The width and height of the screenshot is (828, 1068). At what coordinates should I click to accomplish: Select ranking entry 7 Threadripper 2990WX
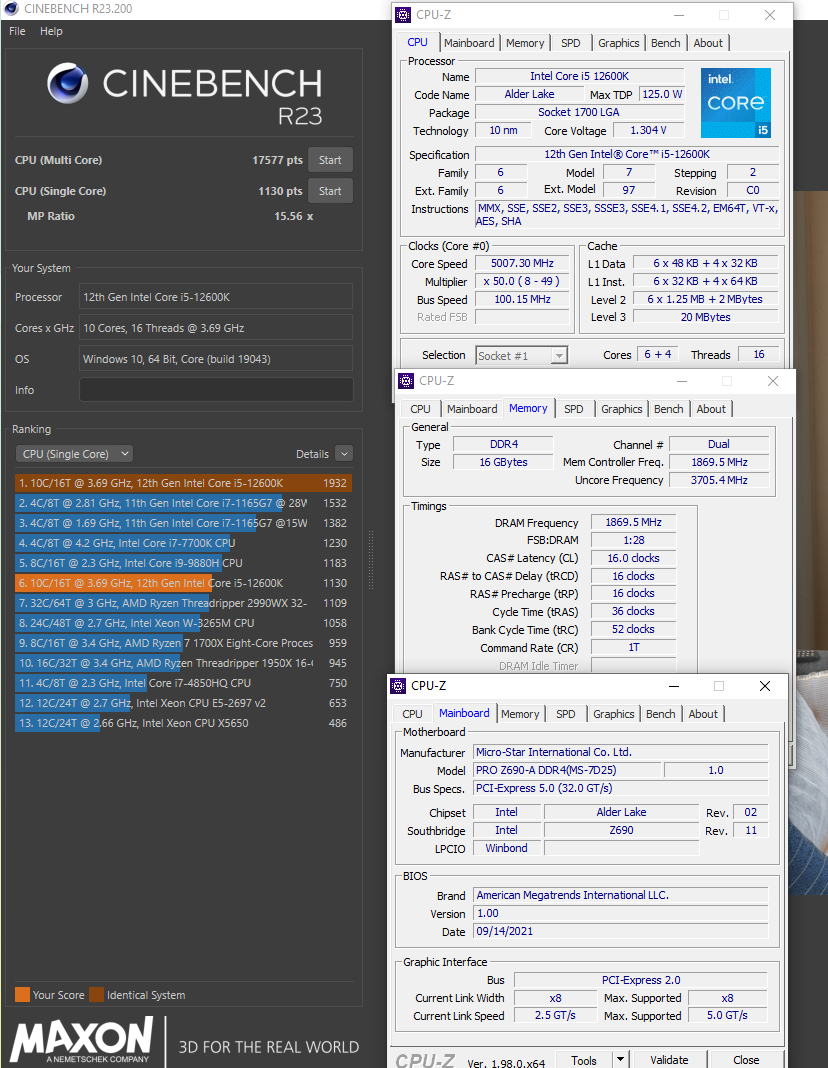(x=182, y=603)
